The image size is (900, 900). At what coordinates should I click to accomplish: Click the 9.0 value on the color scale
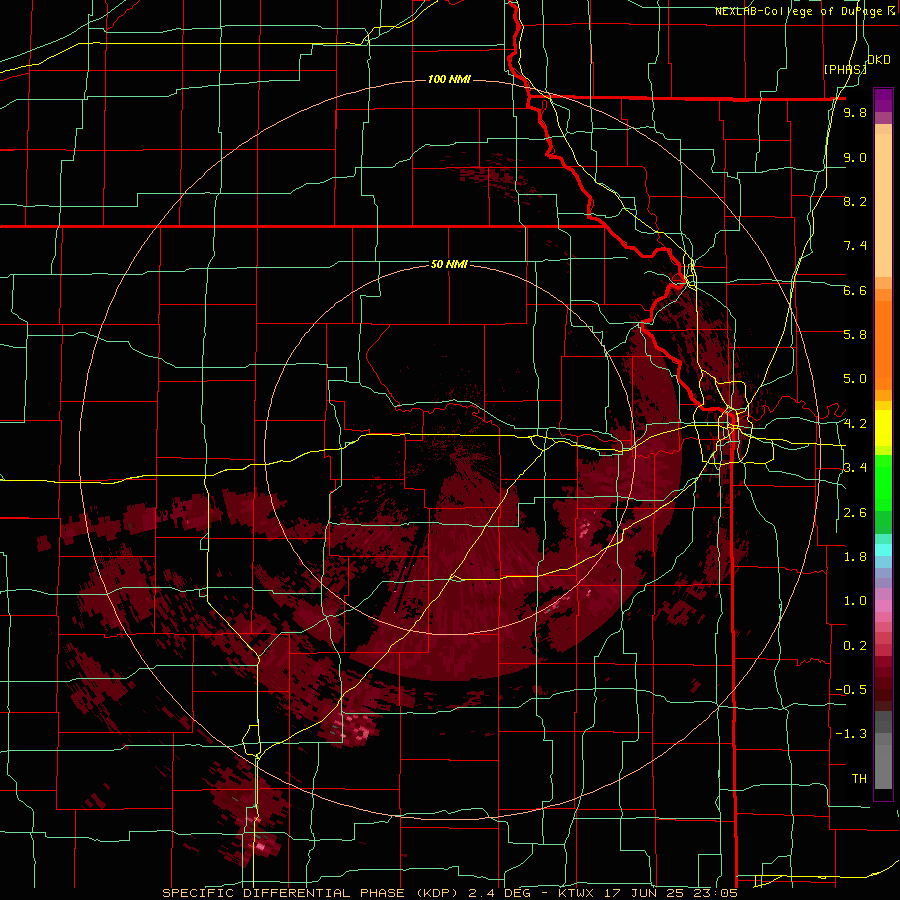(855, 157)
